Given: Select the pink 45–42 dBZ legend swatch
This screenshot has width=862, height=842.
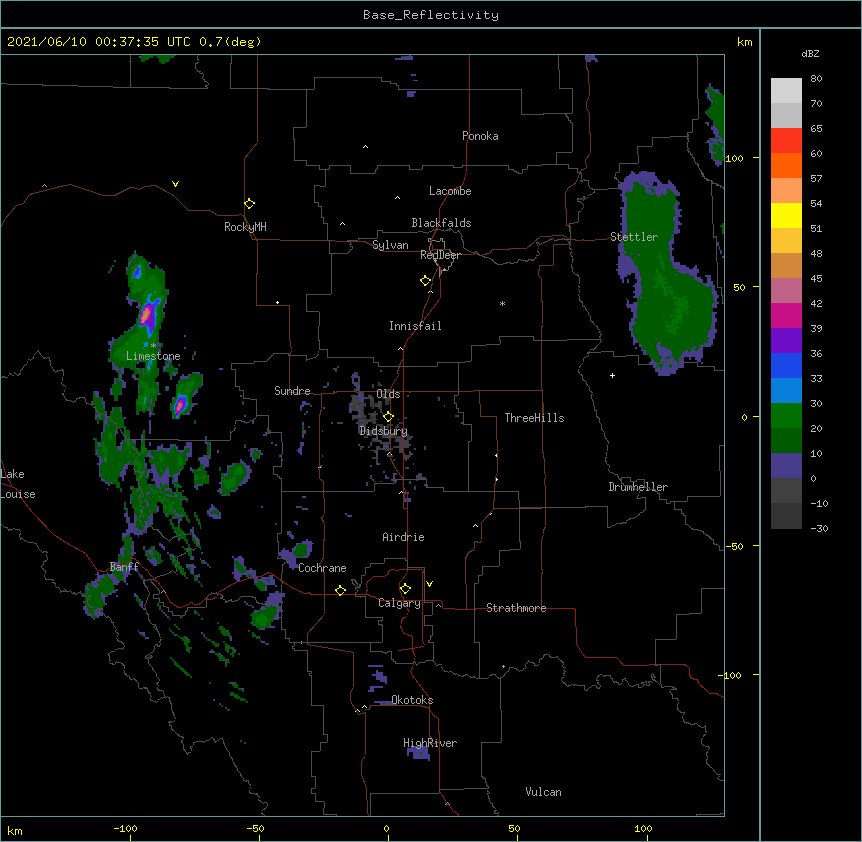Looking at the screenshot, I should click(x=786, y=291).
